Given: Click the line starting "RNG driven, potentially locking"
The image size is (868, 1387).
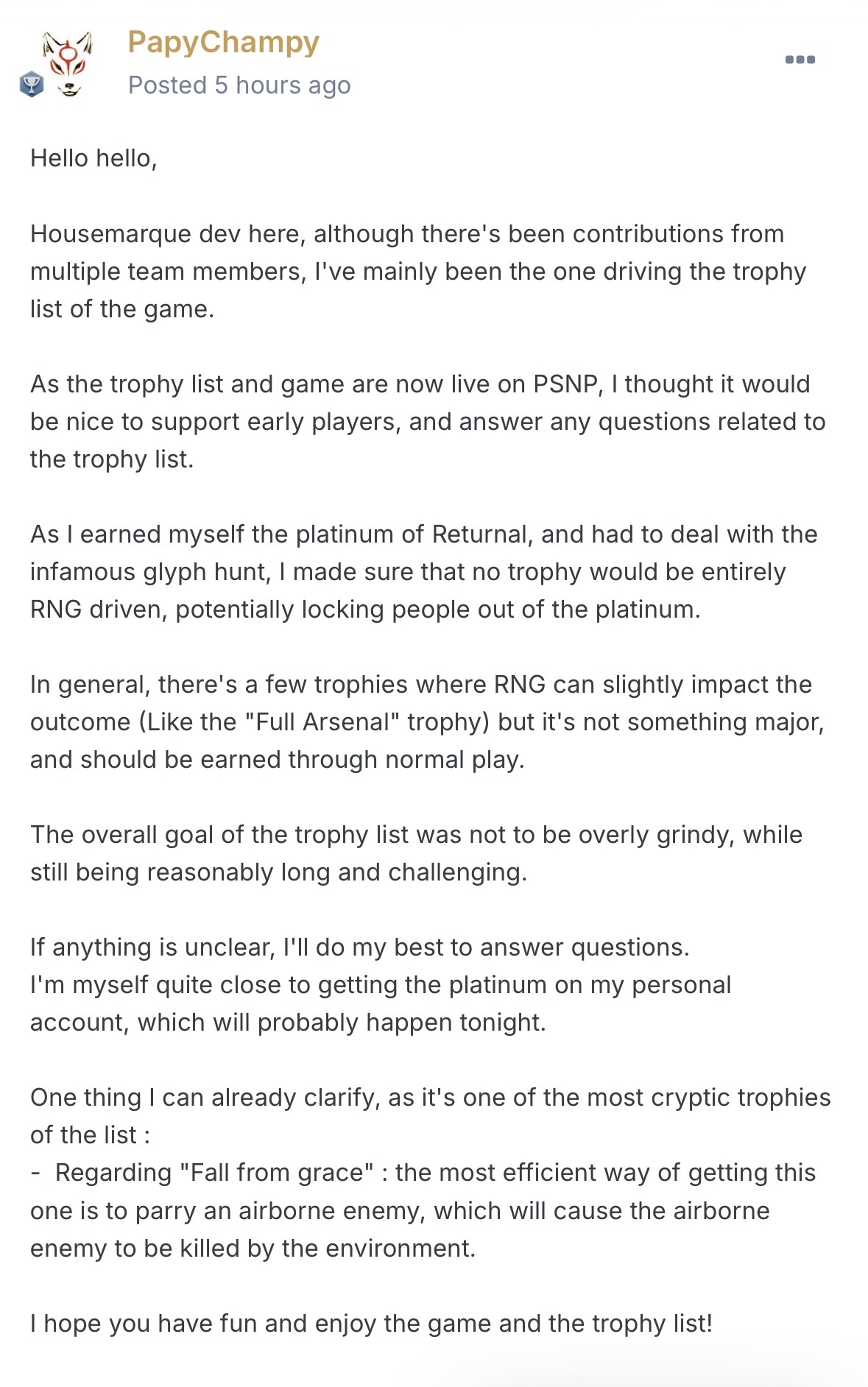Looking at the screenshot, I should click(365, 610).
